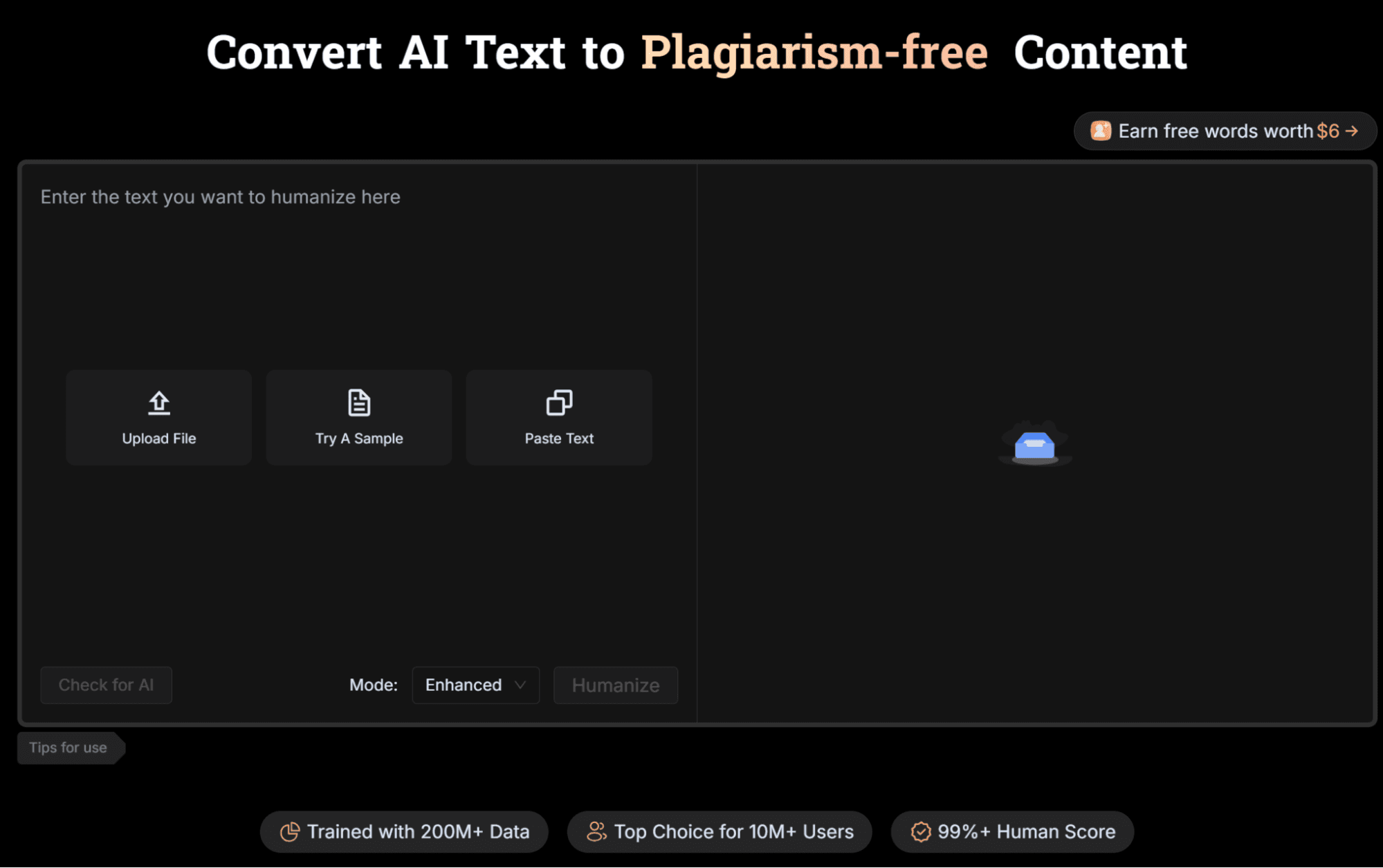This screenshot has width=1383, height=868.
Task: Click the pie chart icon on the Trained badge
Action: [x=290, y=831]
